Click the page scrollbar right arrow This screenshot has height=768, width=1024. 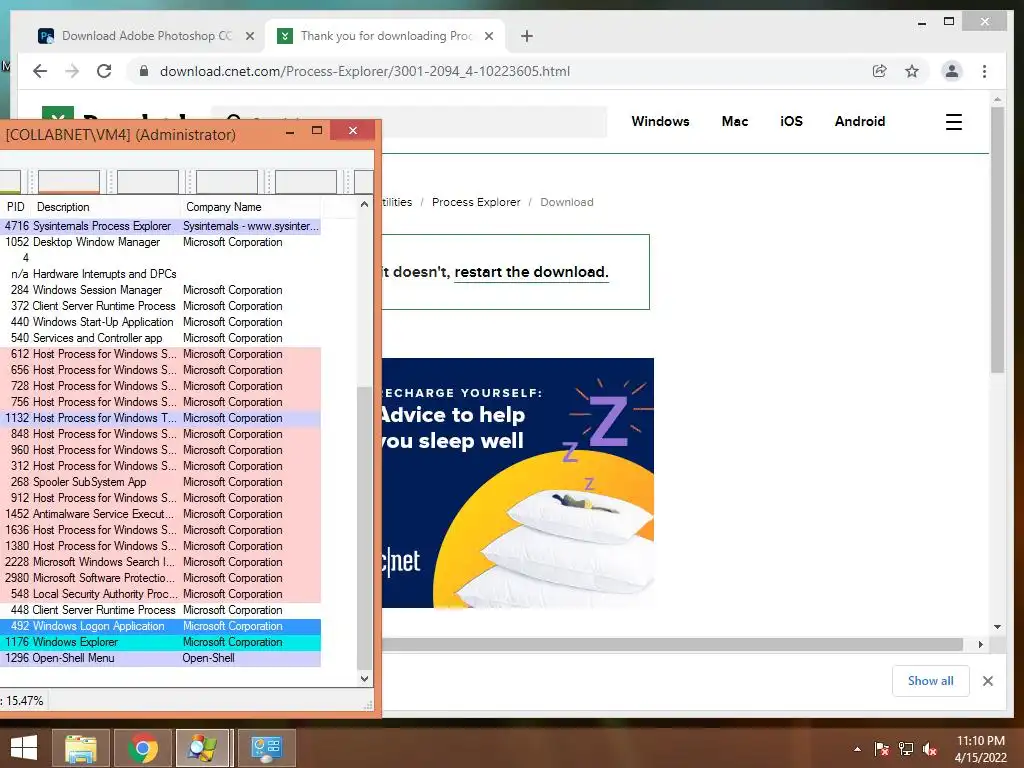click(980, 645)
